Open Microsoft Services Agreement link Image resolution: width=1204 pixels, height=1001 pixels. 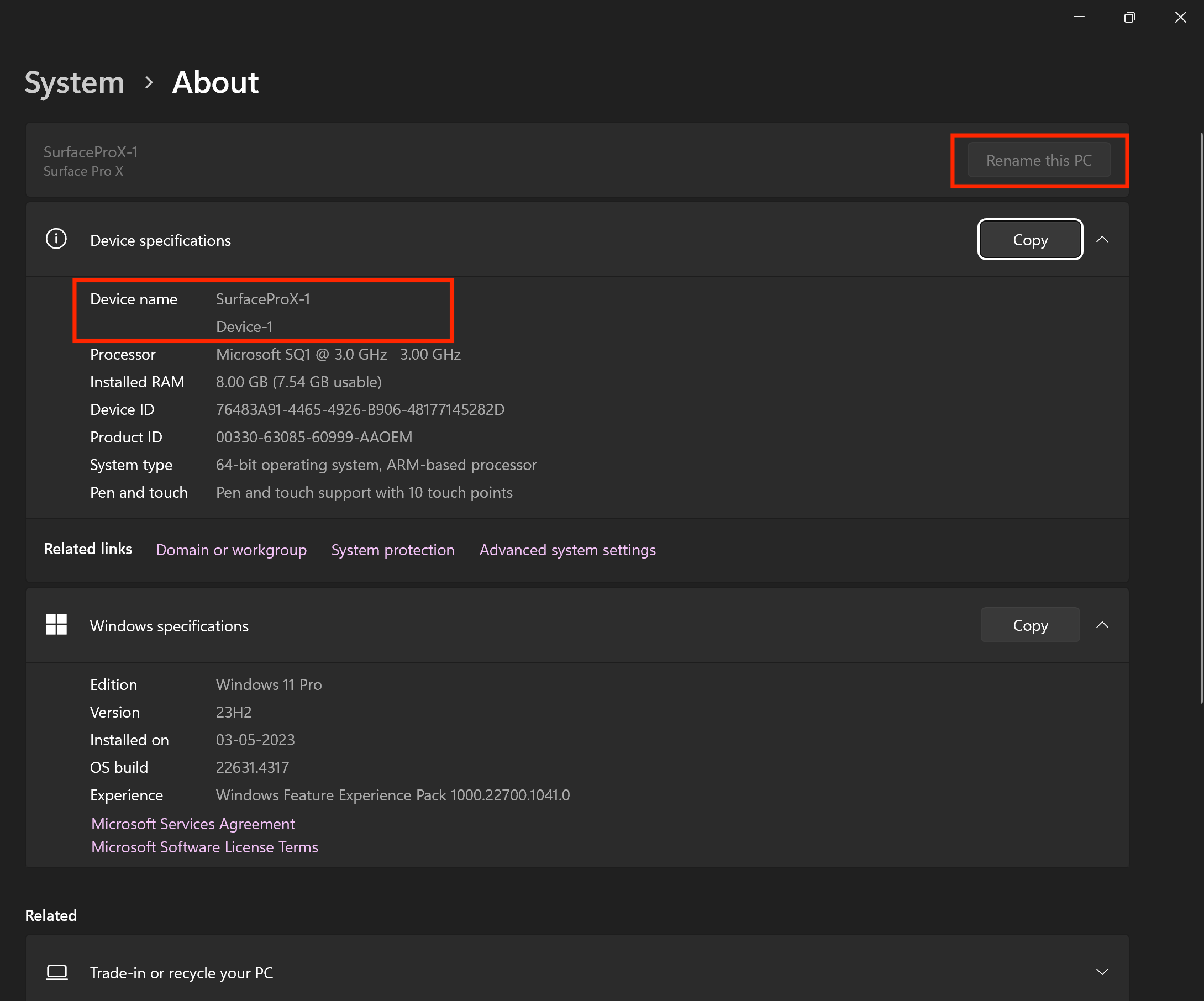pyautogui.click(x=193, y=824)
